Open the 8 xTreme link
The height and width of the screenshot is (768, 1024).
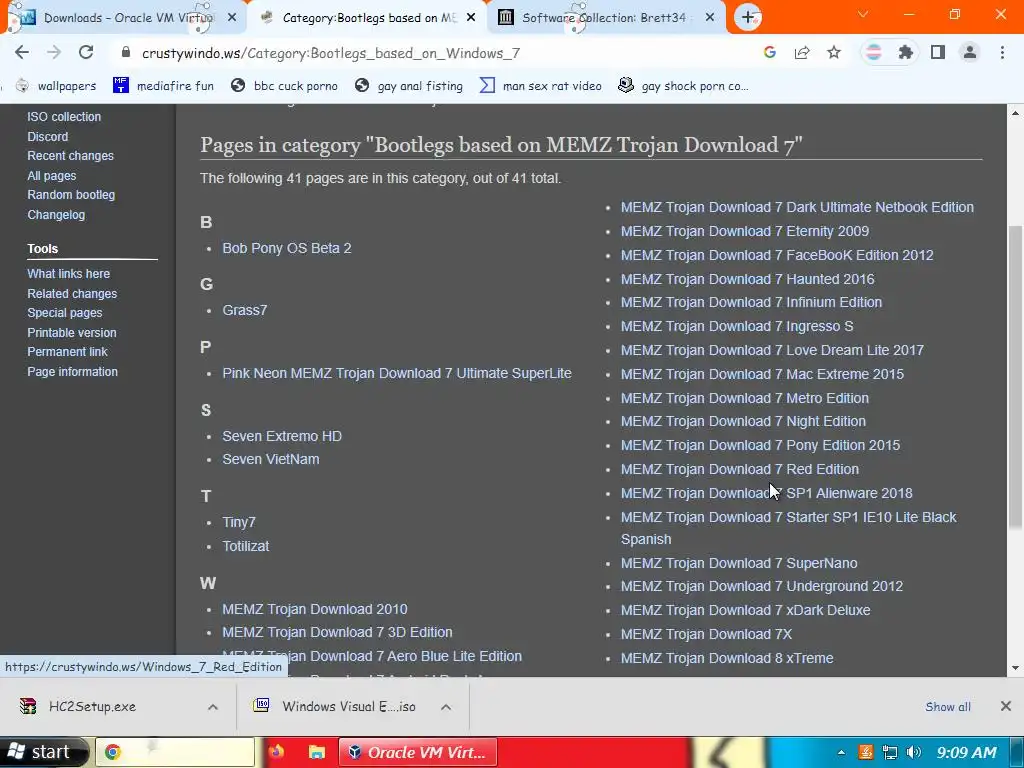tap(727, 658)
